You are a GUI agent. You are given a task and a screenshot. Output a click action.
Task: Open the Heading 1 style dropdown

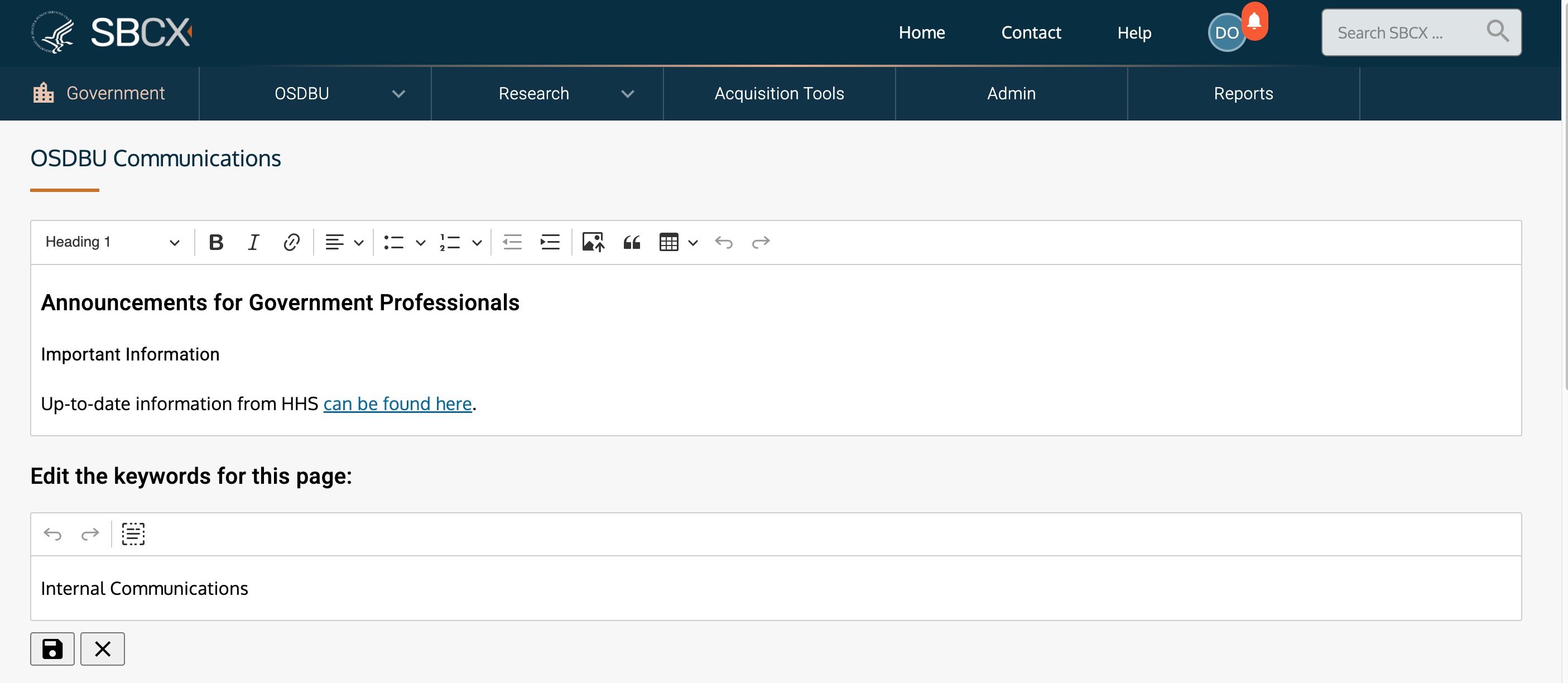pos(113,242)
